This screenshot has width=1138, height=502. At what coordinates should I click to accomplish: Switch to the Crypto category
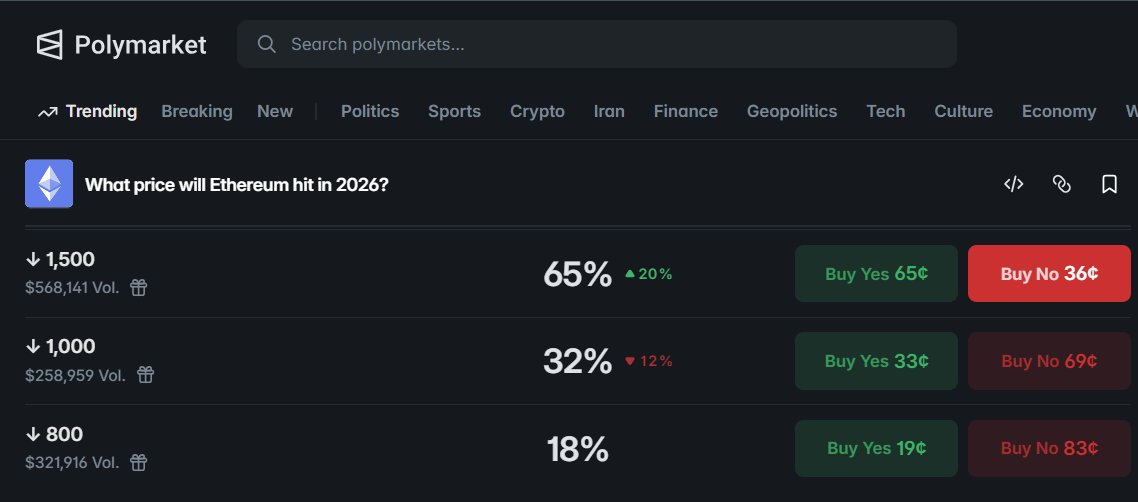click(537, 111)
